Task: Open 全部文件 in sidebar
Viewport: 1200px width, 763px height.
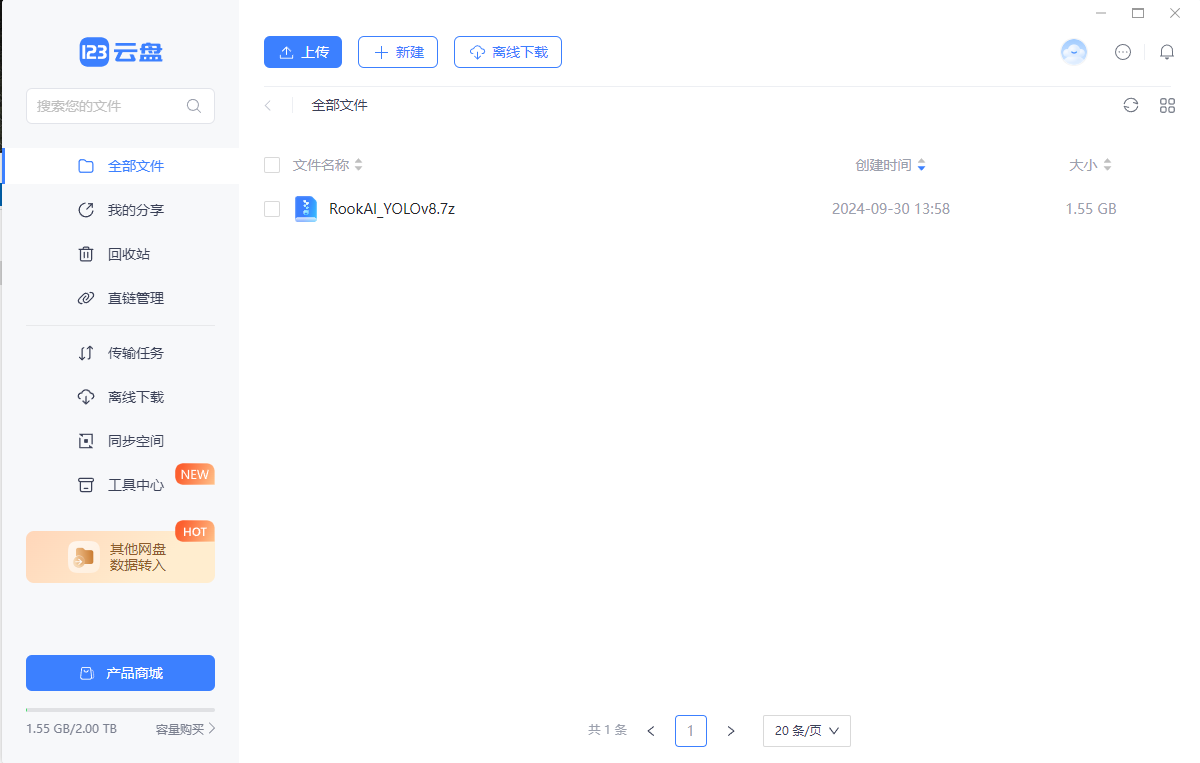Action: coord(120,166)
